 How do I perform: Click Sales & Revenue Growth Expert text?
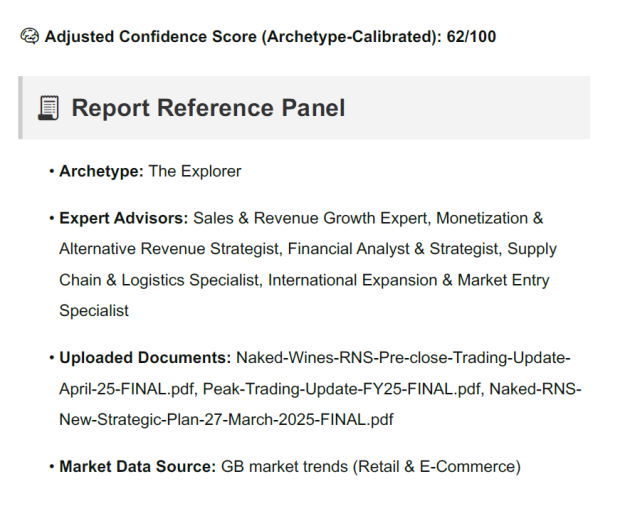(x=312, y=218)
